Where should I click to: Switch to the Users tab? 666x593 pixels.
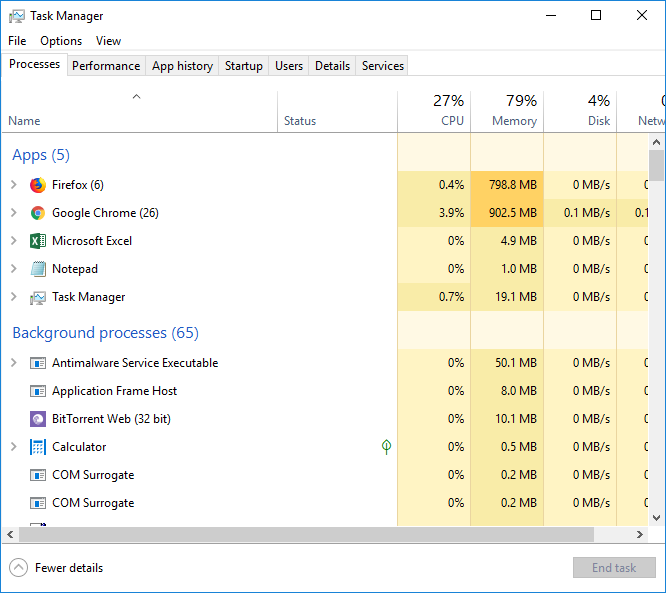click(x=289, y=66)
